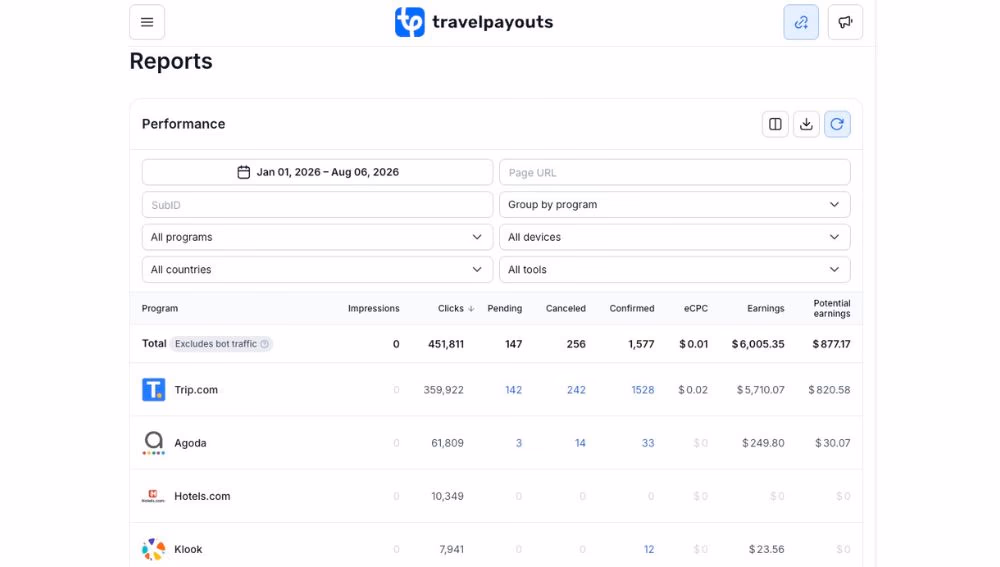1000x567 pixels.
Task: Click the Trip.com program logo
Action: click(x=154, y=390)
